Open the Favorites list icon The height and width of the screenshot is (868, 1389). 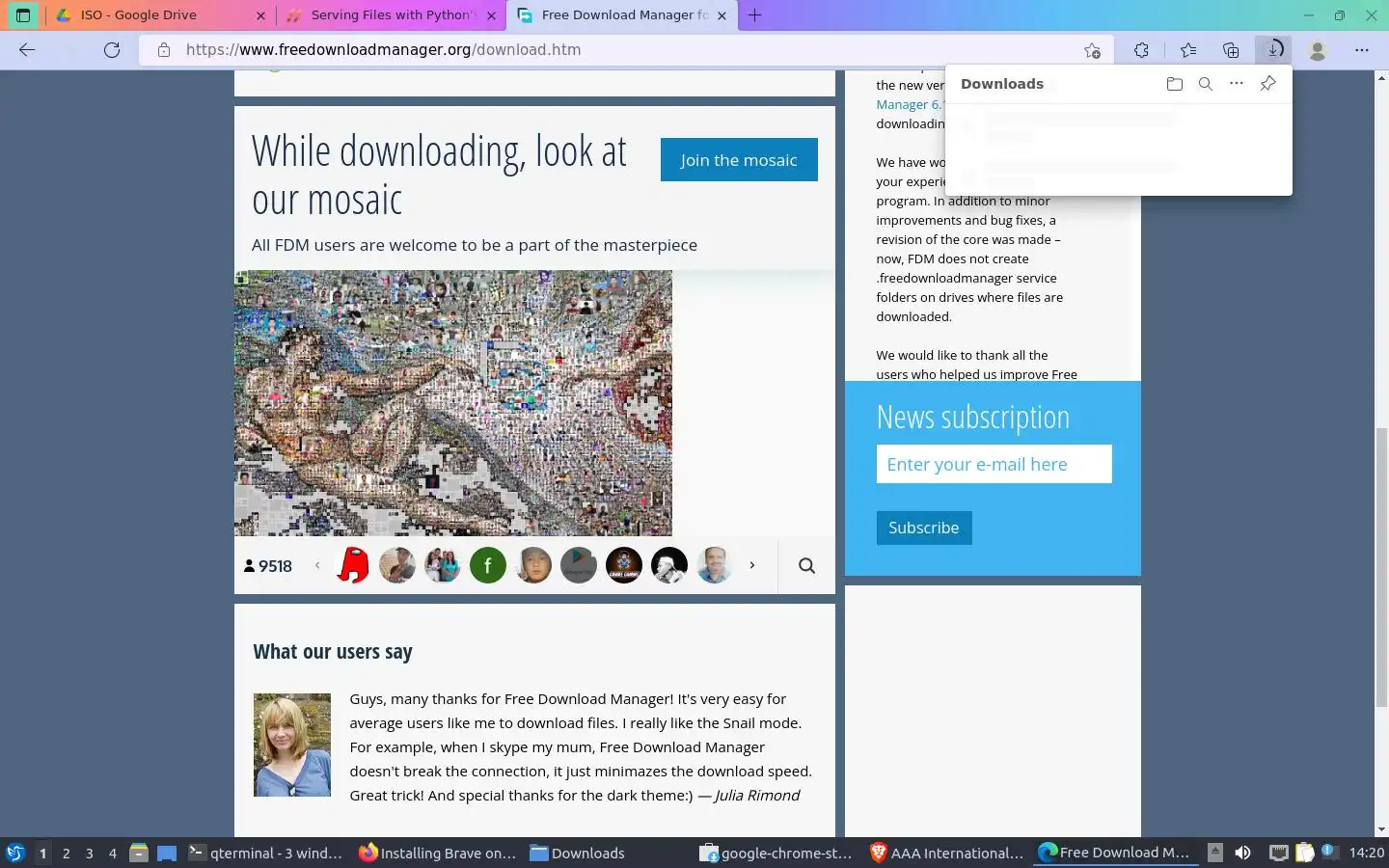pos(1188,50)
